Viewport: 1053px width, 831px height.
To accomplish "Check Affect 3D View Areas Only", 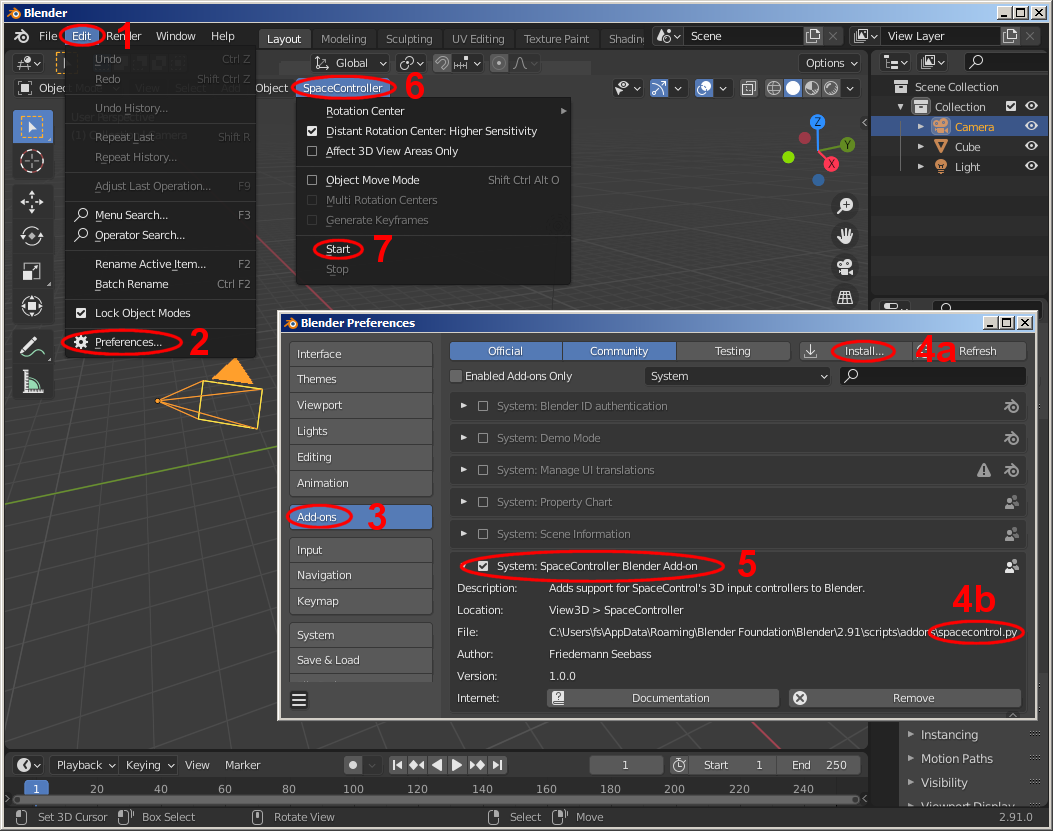I will pyautogui.click(x=312, y=151).
